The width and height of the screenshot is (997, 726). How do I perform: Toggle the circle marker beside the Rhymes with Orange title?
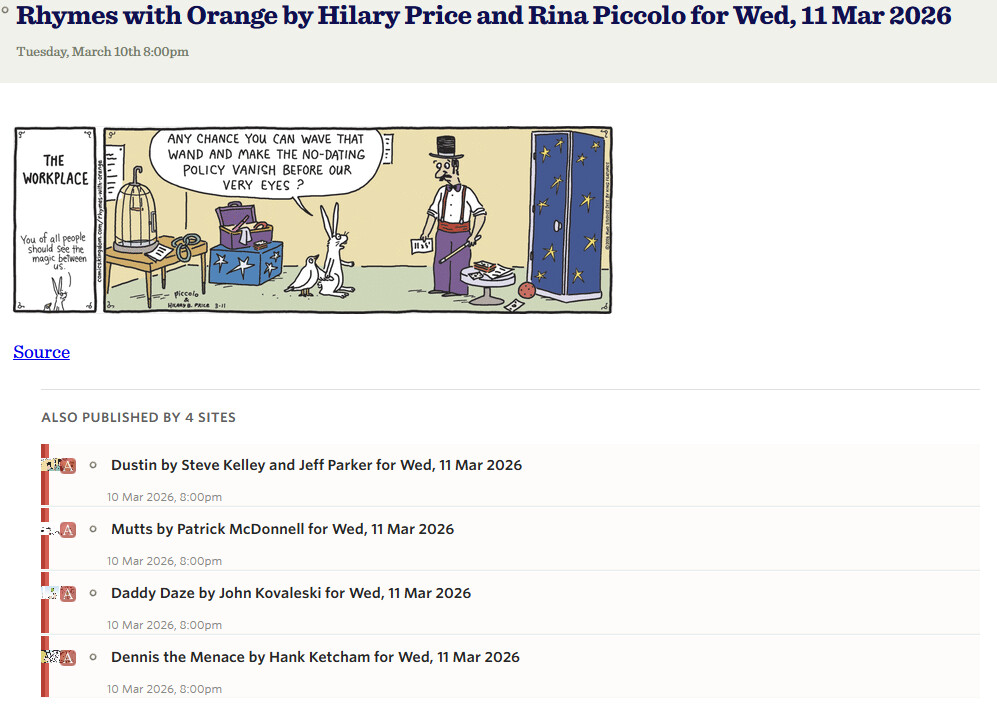tap(6, 10)
